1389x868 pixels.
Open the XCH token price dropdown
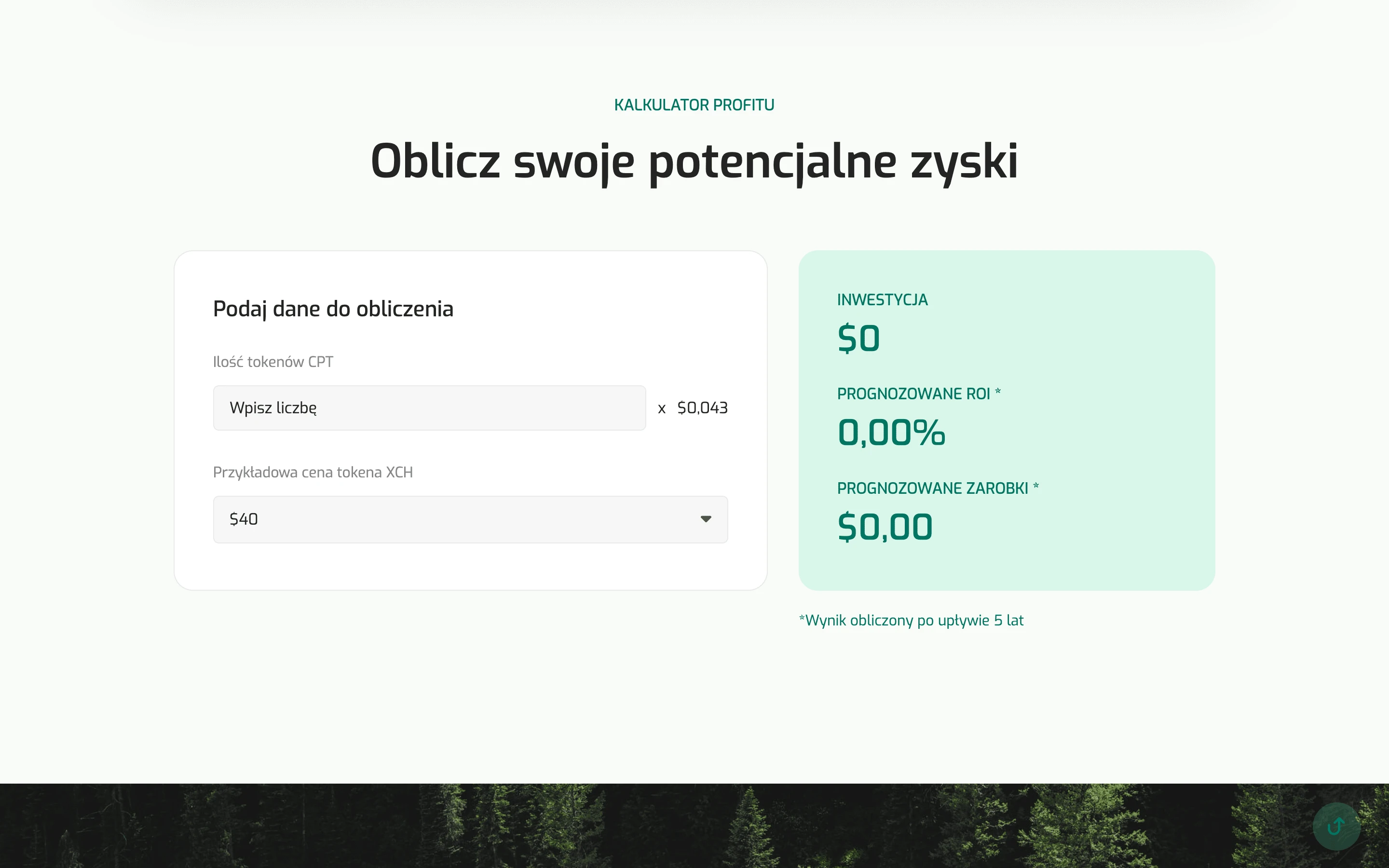(470, 519)
